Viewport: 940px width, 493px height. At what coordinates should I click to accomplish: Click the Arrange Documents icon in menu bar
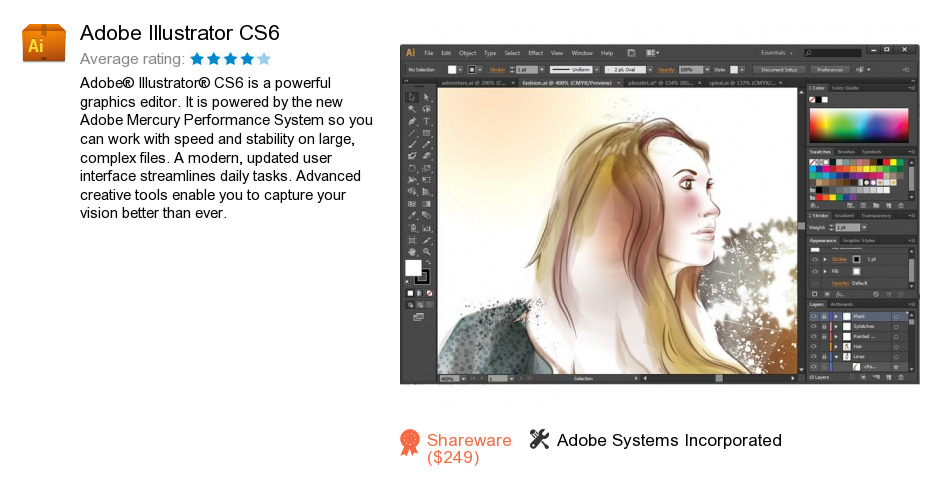coord(652,53)
